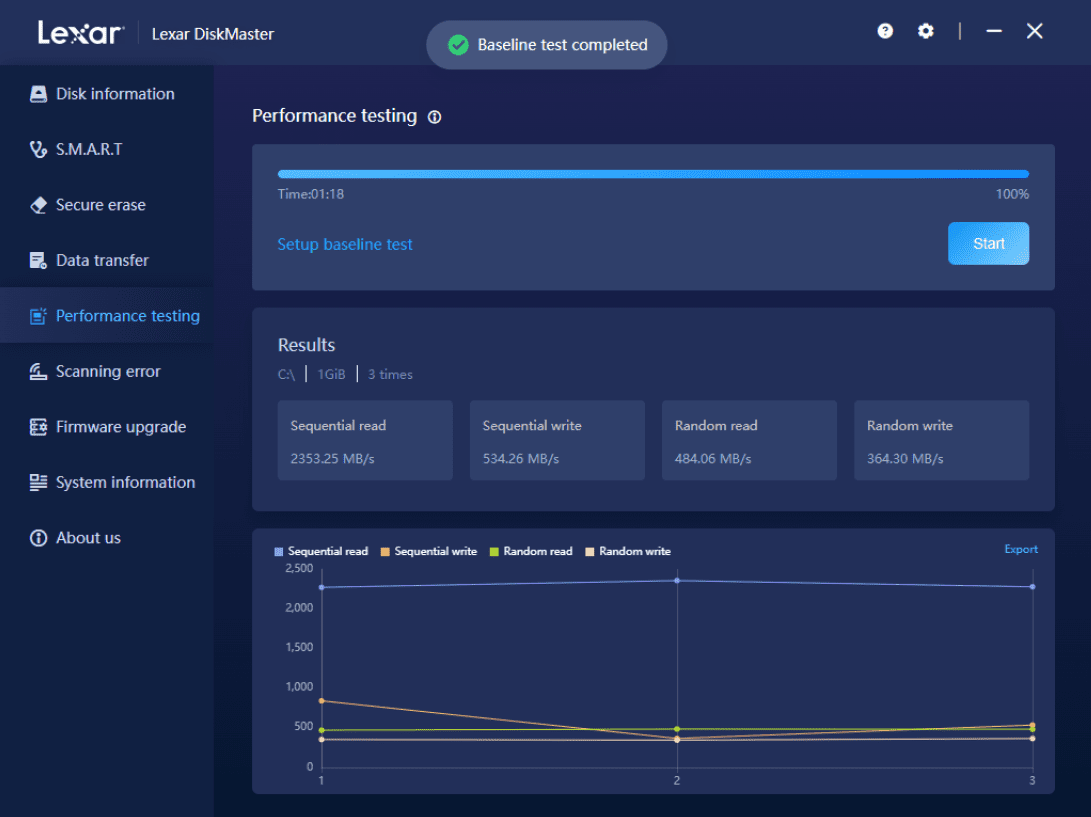
Task: Open Setup baseline test link
Action: click(345, 244)
